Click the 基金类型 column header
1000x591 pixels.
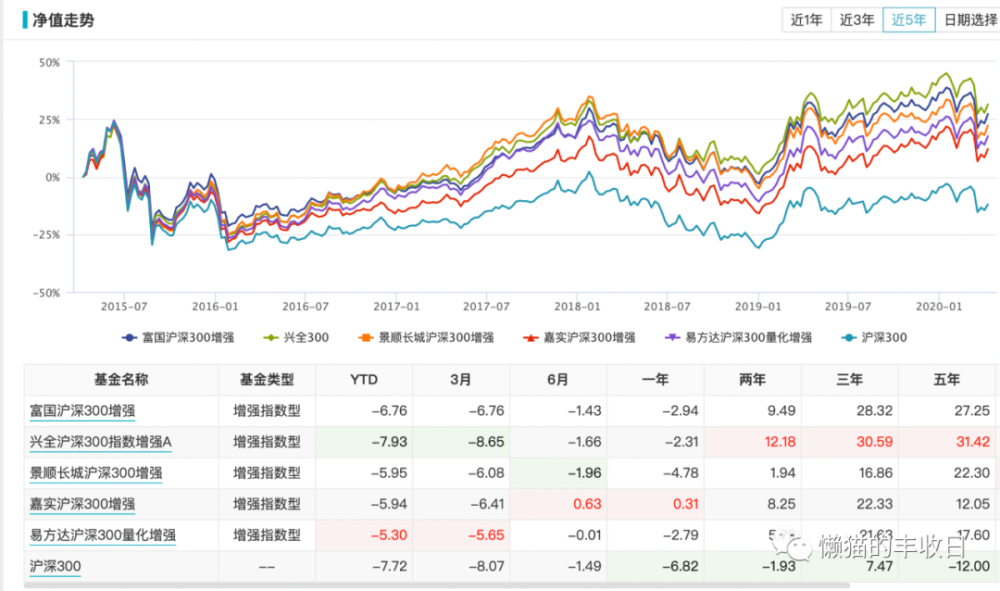264,380
